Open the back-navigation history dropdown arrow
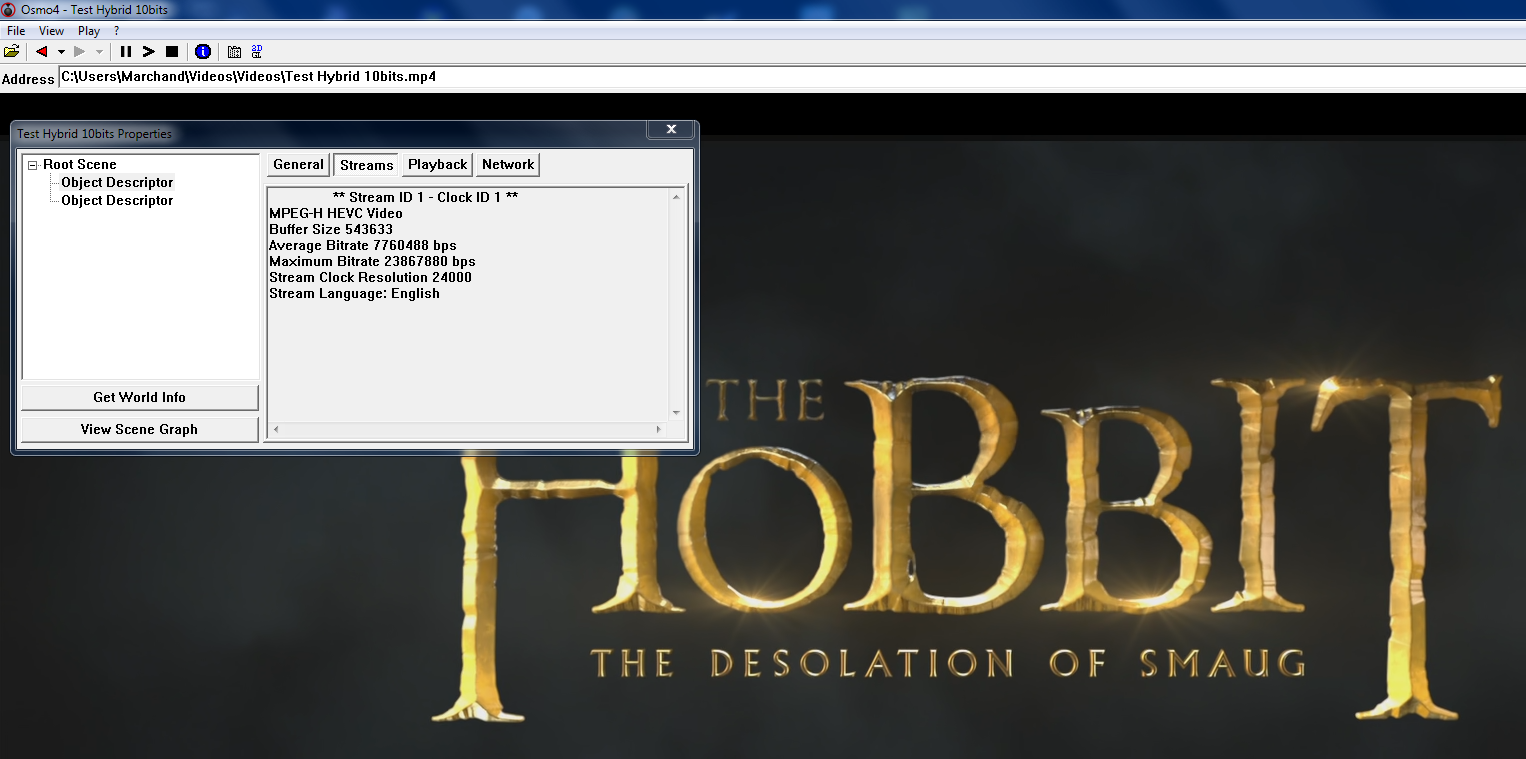 tap(61, 51)
